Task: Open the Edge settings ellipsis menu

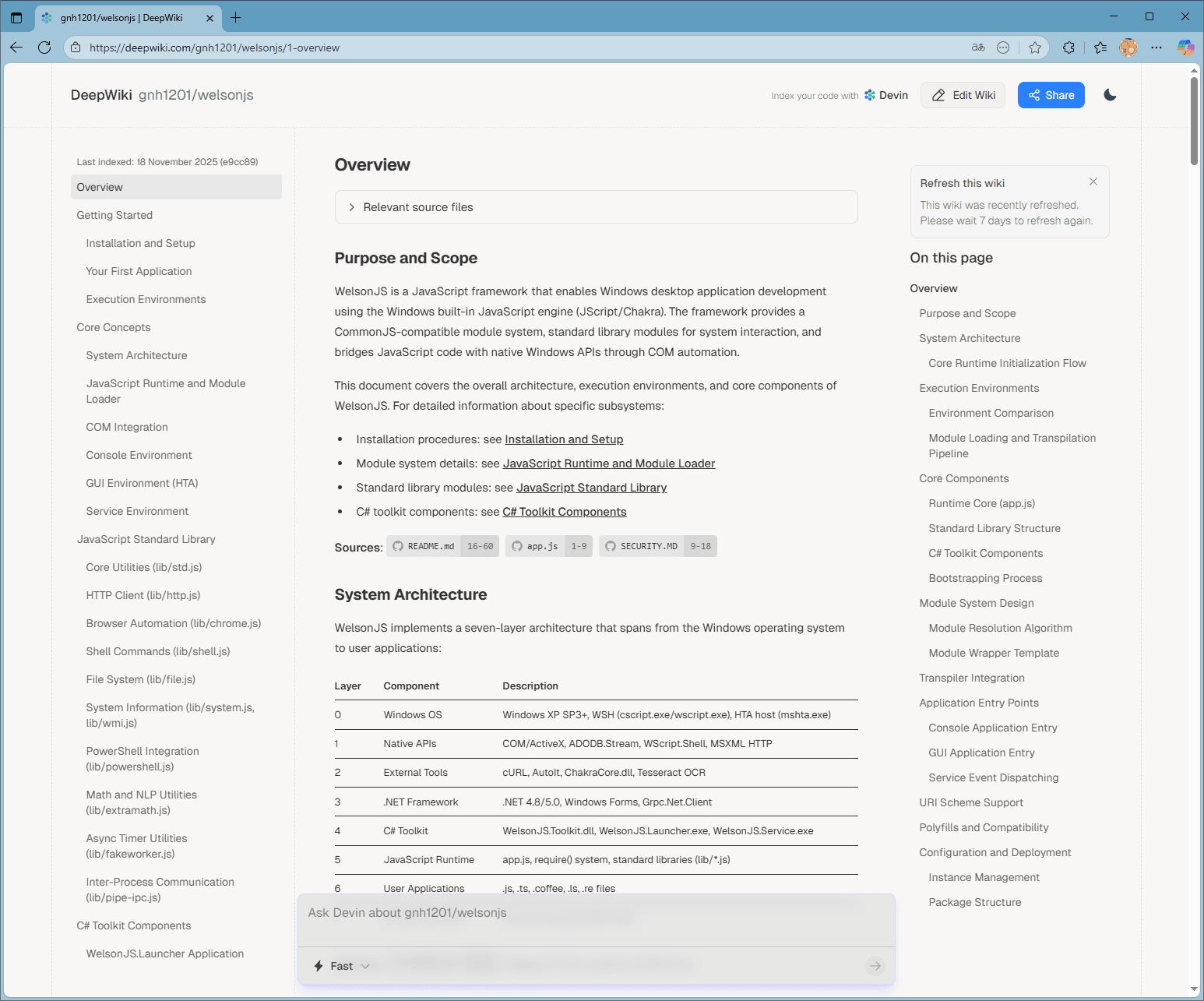Action: (1156, 48)
